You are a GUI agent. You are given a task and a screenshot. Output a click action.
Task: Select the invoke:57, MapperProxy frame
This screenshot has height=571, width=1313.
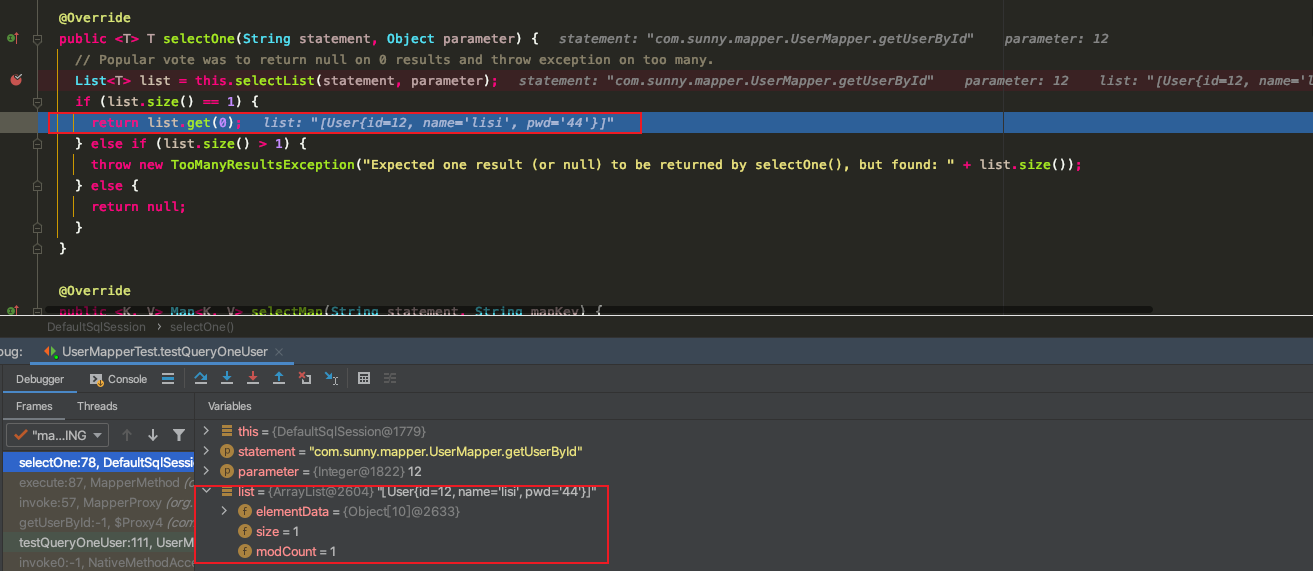coord(97,502)
